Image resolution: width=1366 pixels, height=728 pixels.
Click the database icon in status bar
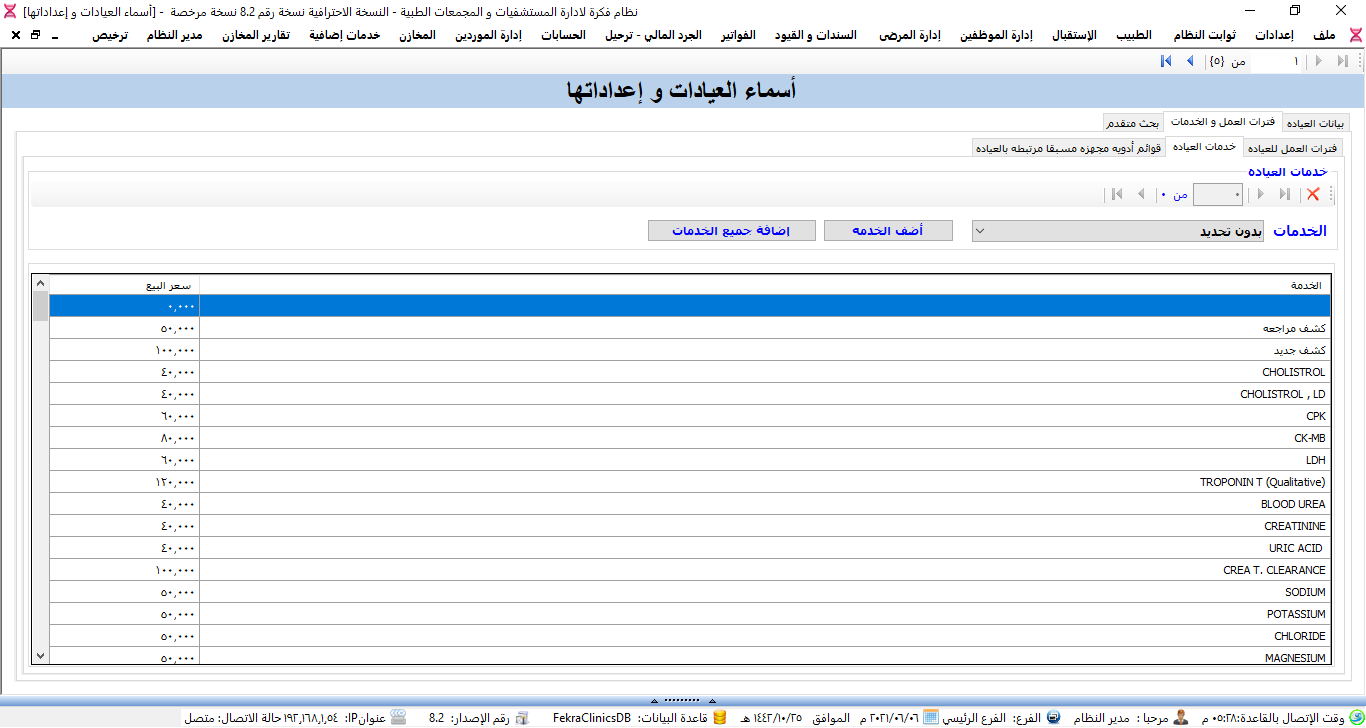coord(719,718)
